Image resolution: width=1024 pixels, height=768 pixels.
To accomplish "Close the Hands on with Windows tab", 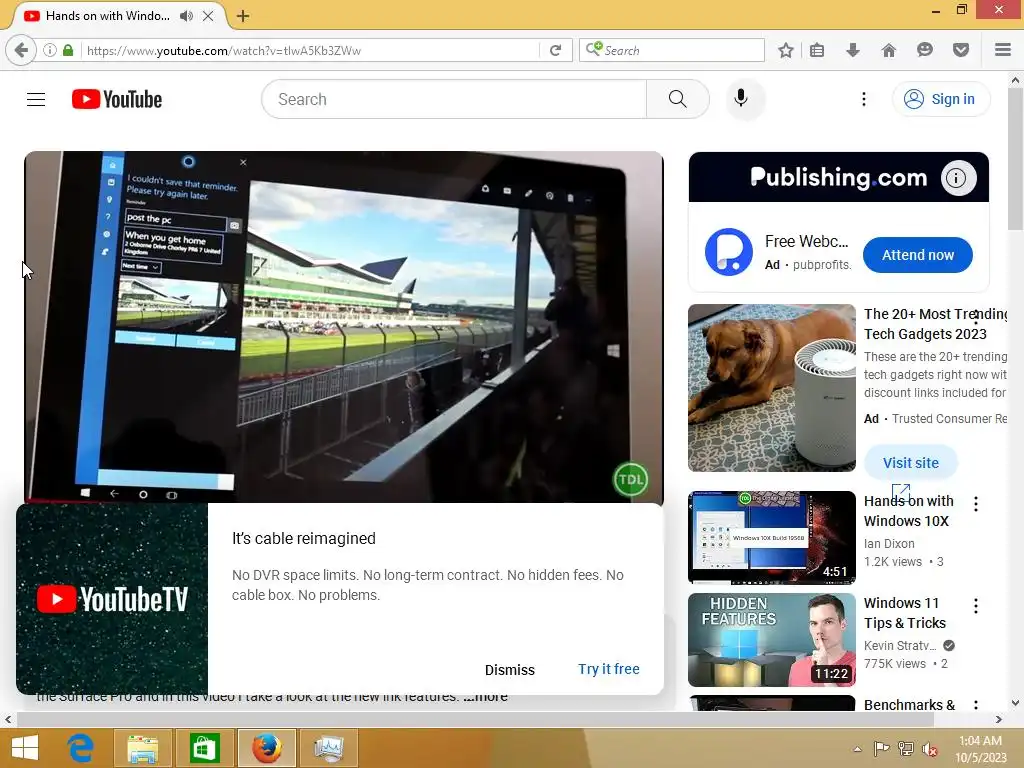I will [x=208, y=16].
